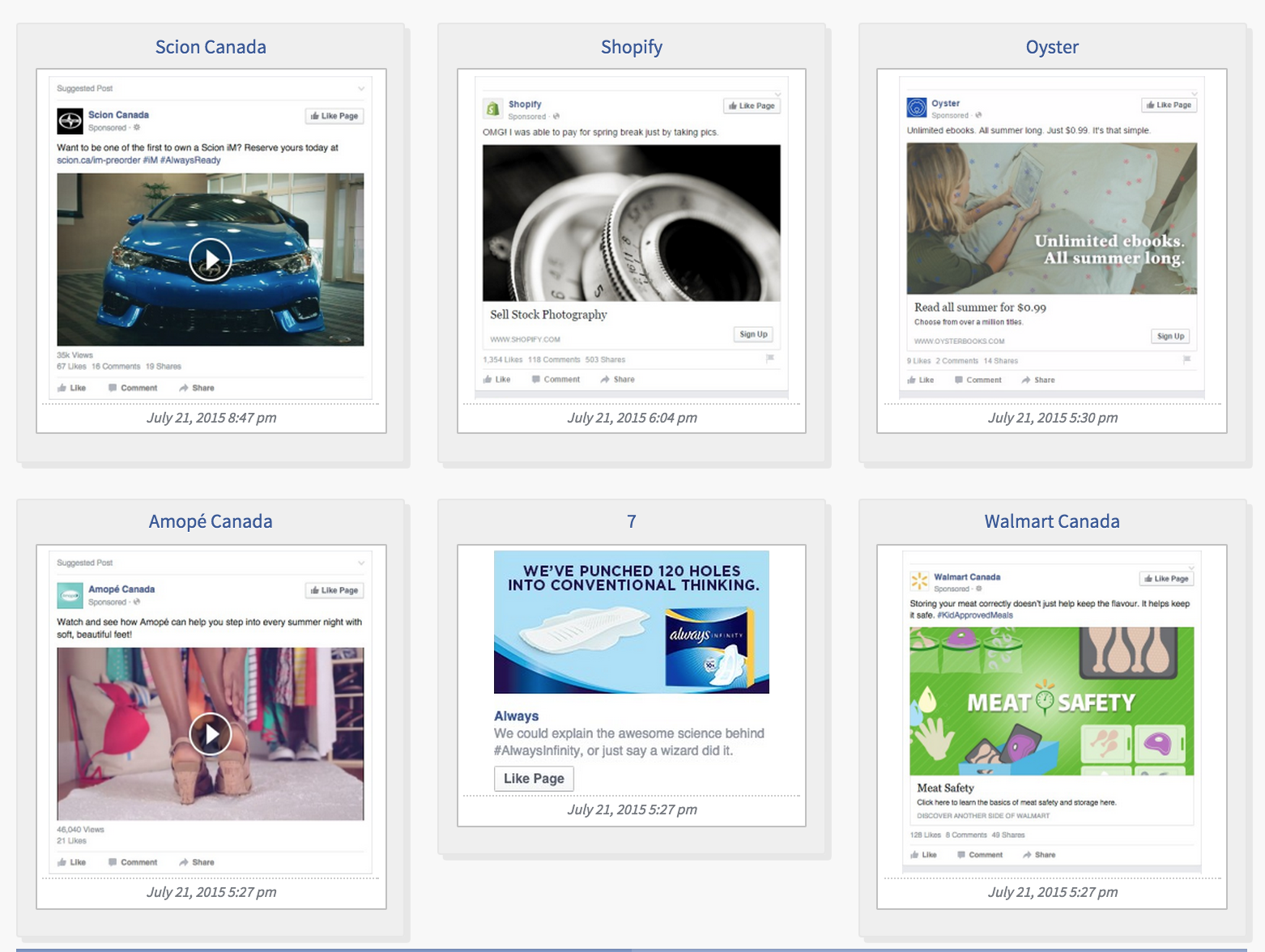Viewport: 1265px width, 952px height.
Task: Comment on the Scion Canada post
Action: [x=133, y=388]
